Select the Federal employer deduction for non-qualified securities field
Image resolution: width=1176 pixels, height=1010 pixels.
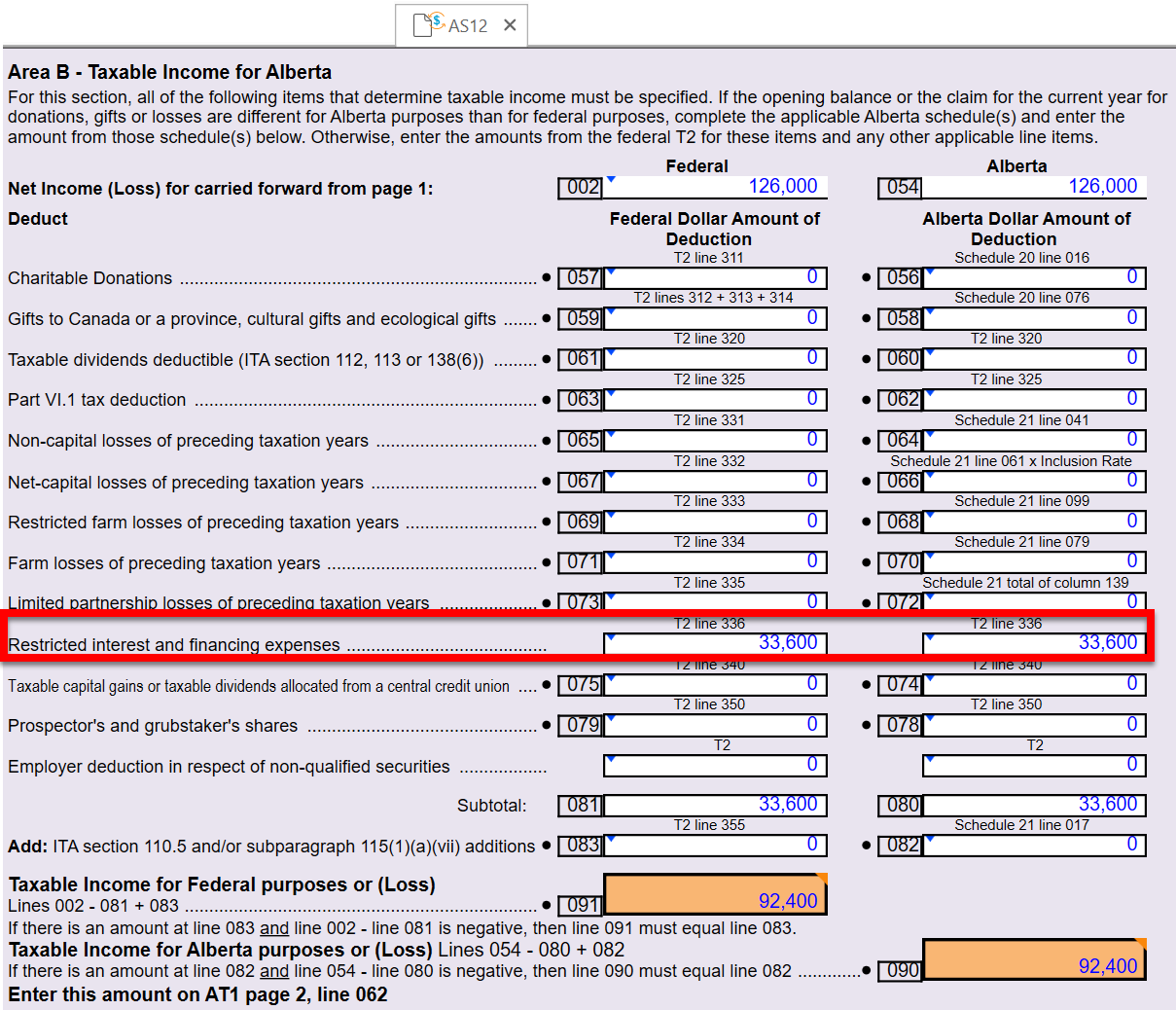715,765
